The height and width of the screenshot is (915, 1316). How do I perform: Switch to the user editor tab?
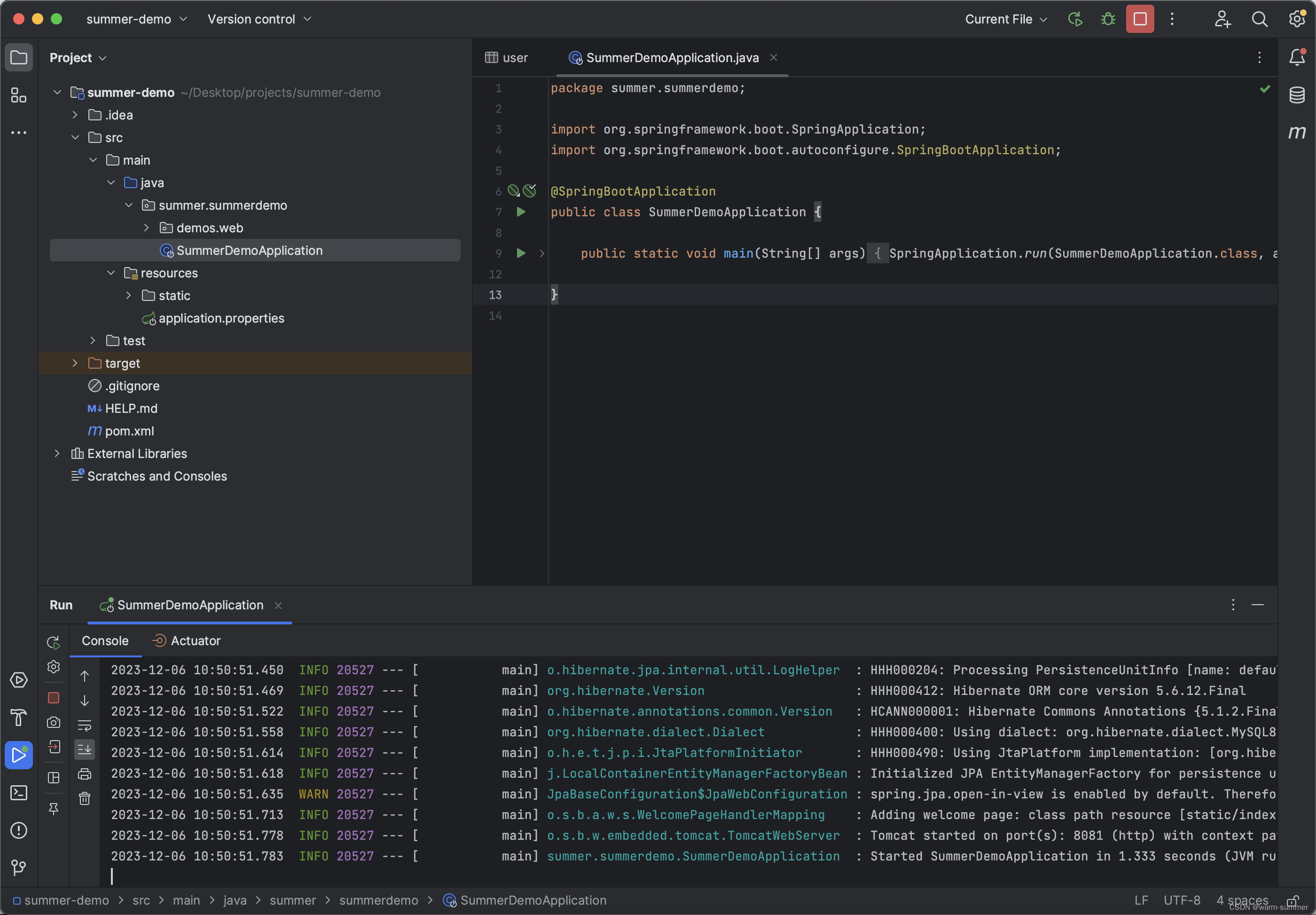[507, 57]
